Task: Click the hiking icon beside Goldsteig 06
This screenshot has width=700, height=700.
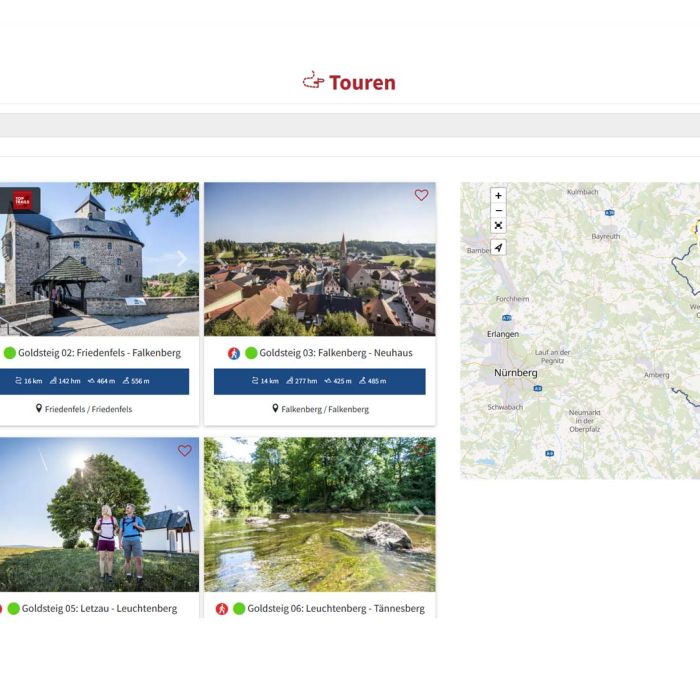Action: 222,608
